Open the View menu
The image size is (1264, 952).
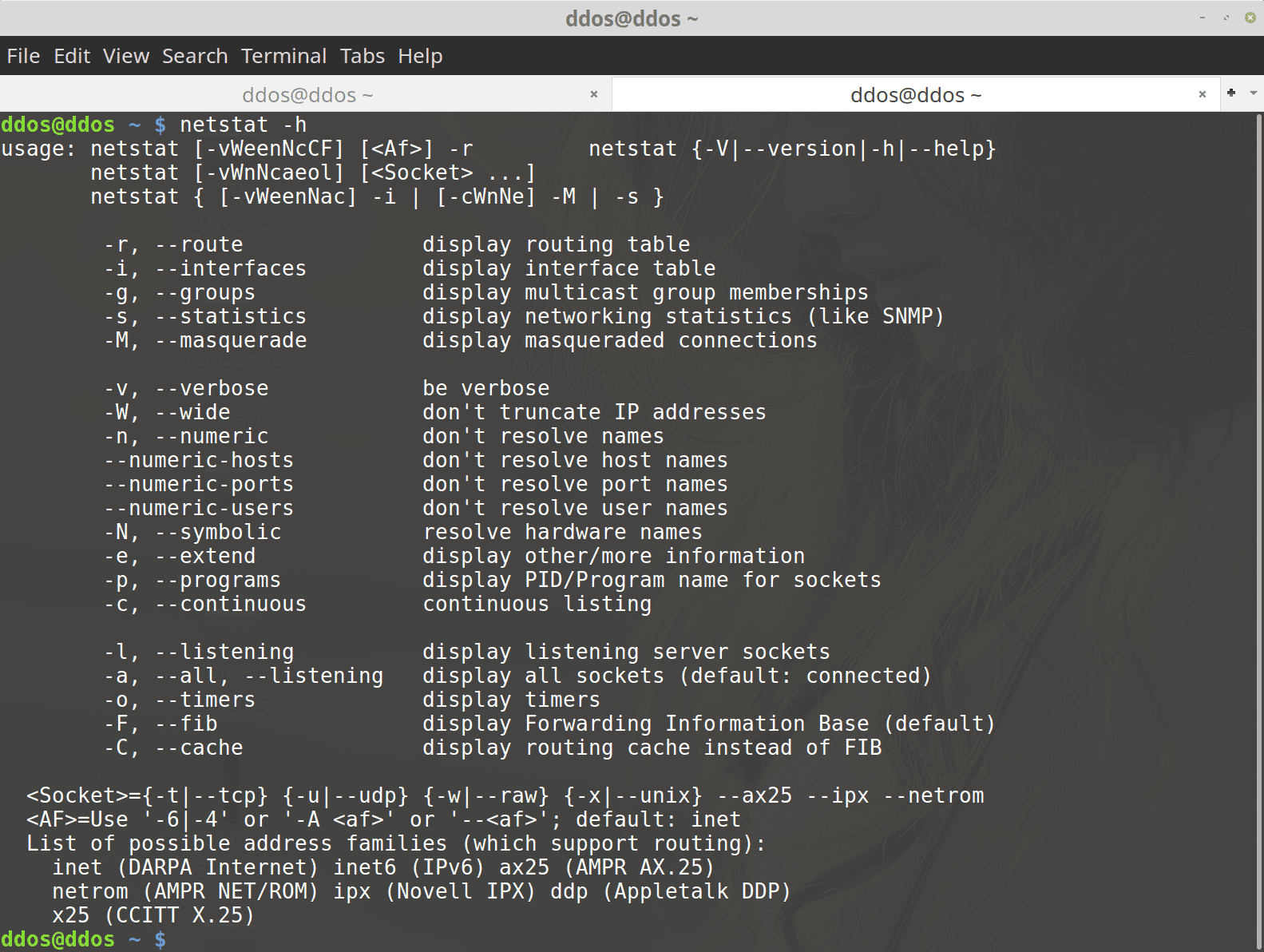[x=126, y=56]
